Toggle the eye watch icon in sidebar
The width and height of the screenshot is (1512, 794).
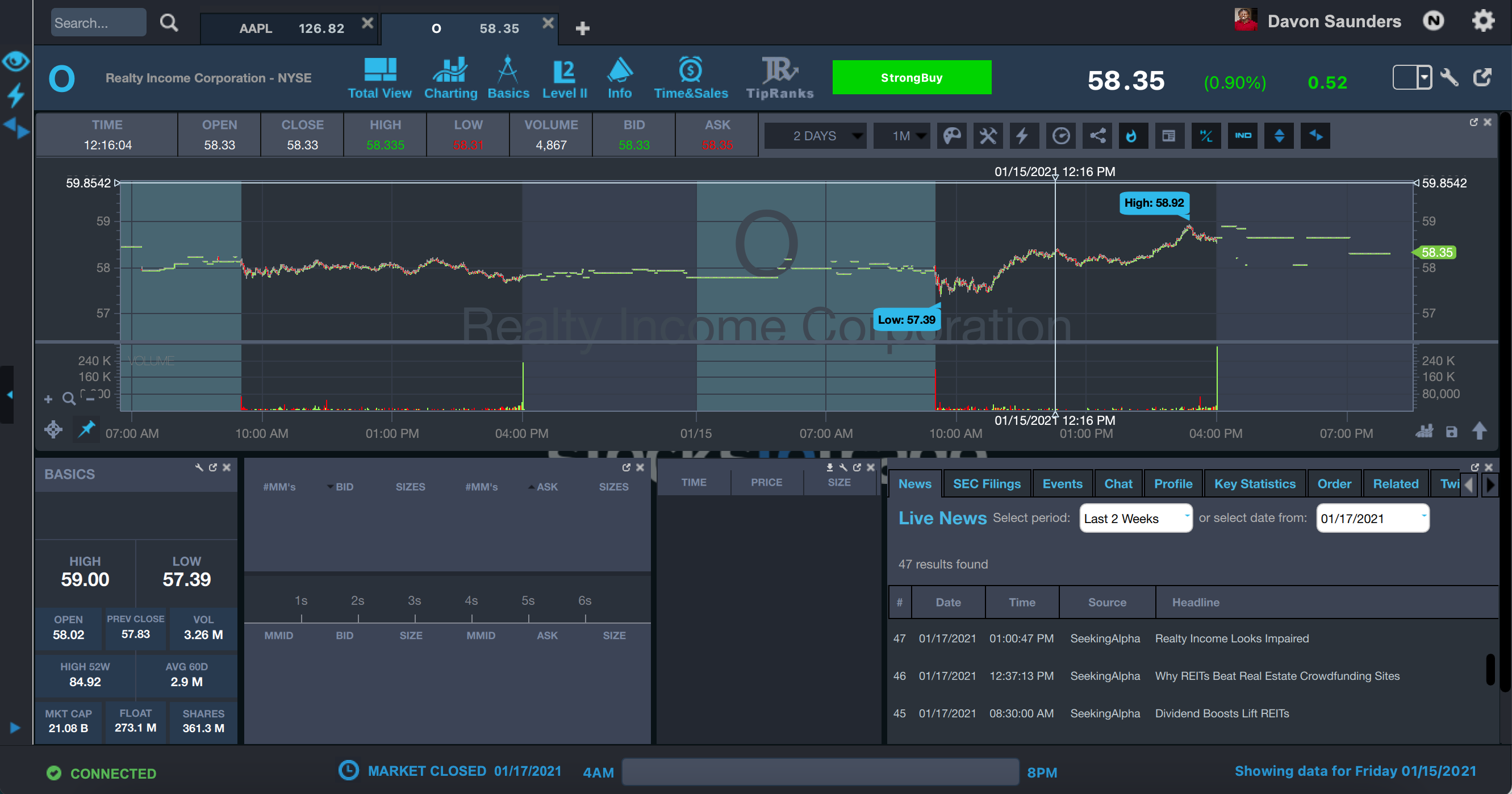tap(16, 61)
